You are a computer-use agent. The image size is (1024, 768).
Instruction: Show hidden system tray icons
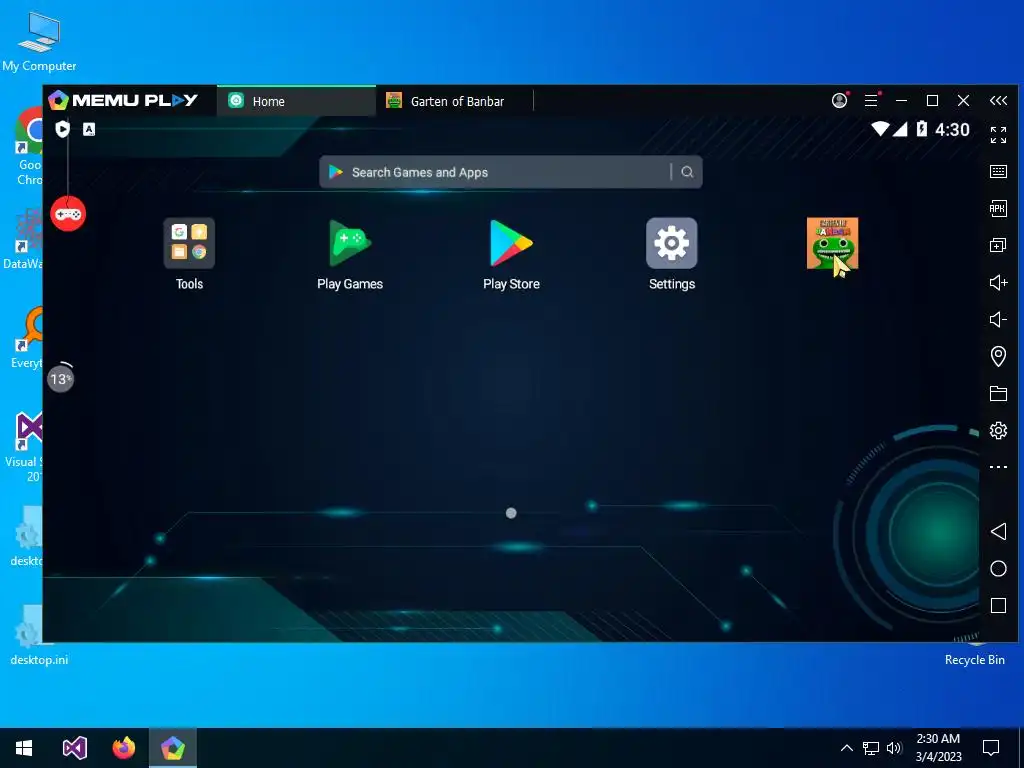click(846, 748)
